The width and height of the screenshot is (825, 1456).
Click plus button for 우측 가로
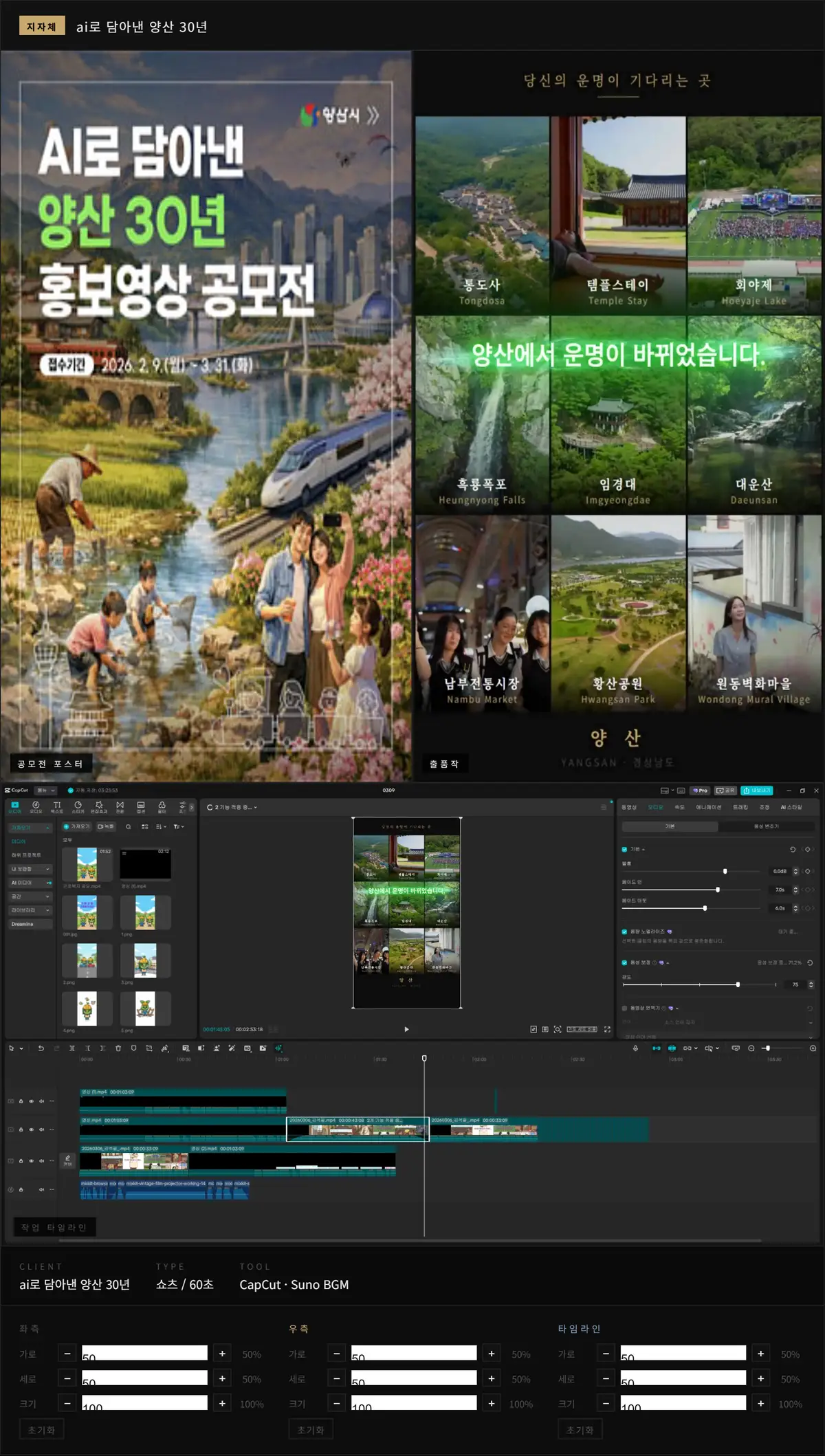click(x=492, y=1354)
